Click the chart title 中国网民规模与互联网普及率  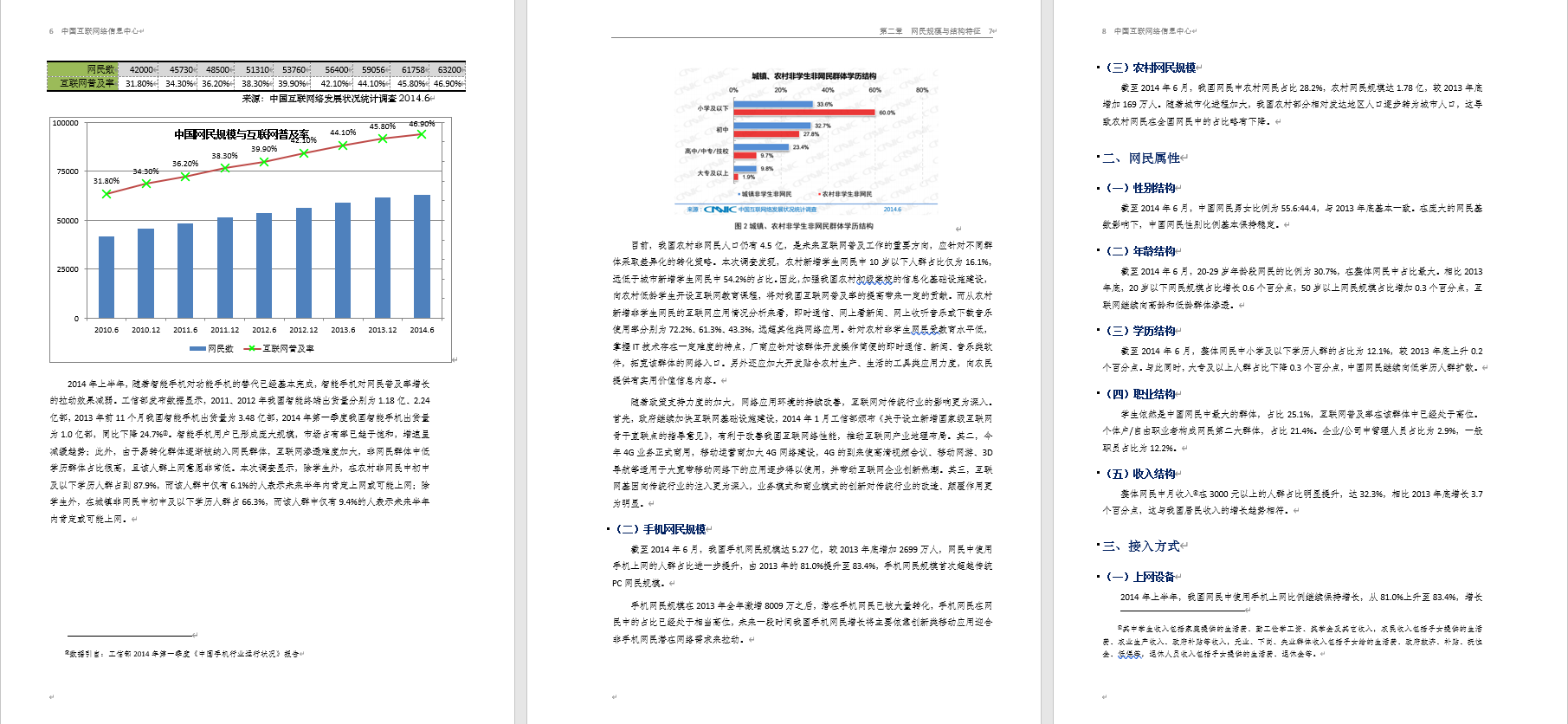(242, 134)
